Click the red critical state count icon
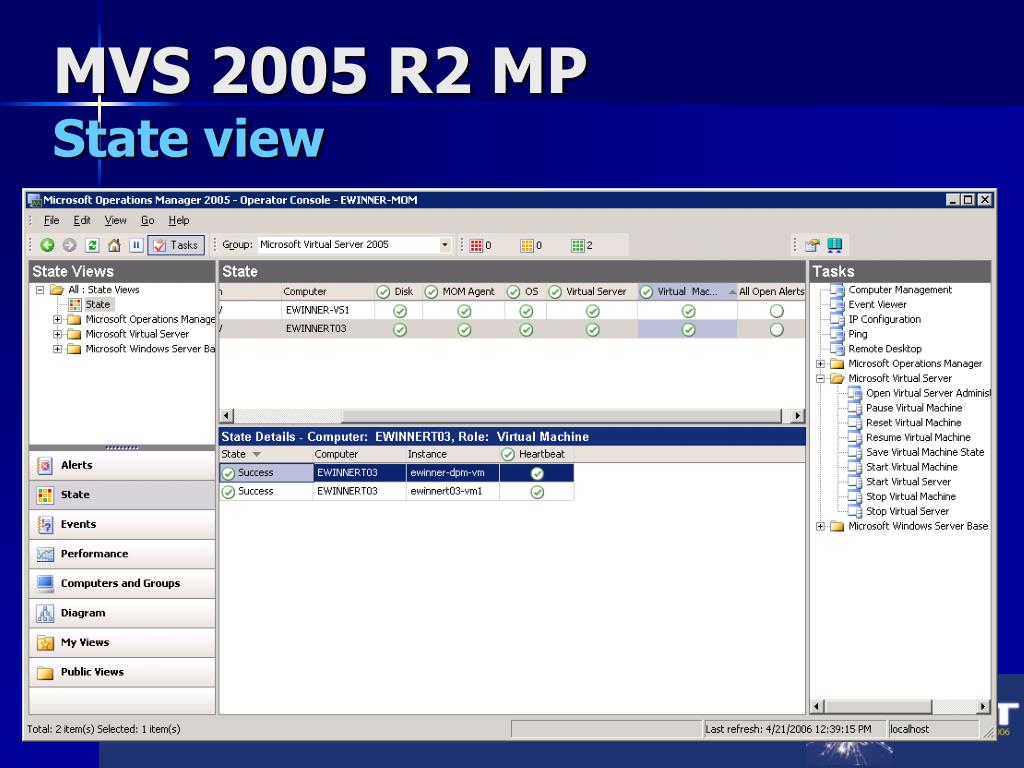This screenshot has width=1024, height=768. 476,246
